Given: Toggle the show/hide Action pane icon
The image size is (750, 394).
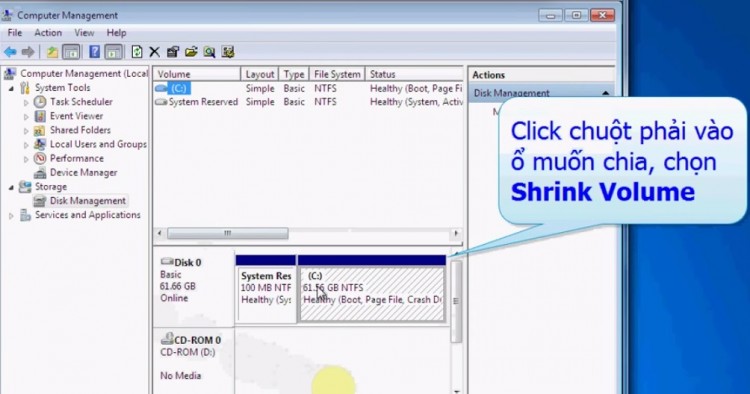Looking at the screenshot, I should [x=113, y=52].
